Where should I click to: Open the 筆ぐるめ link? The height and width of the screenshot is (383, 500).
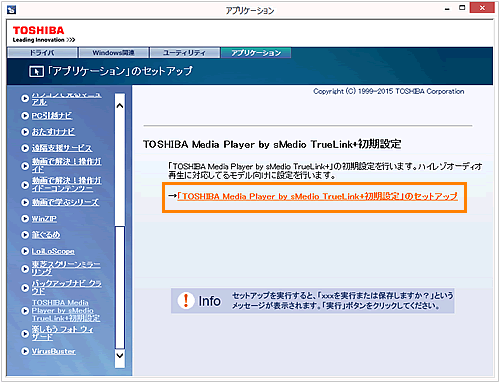[46, 235]
